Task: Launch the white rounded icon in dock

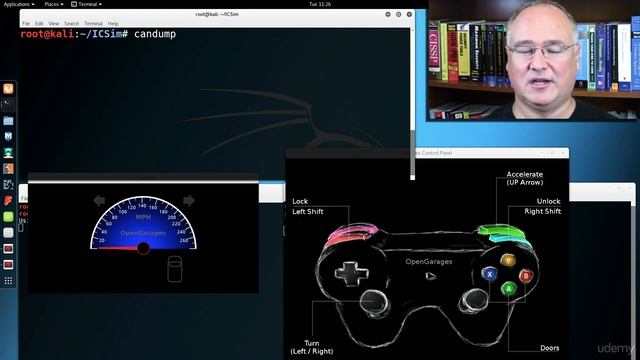Action: [x=8, y=233]
